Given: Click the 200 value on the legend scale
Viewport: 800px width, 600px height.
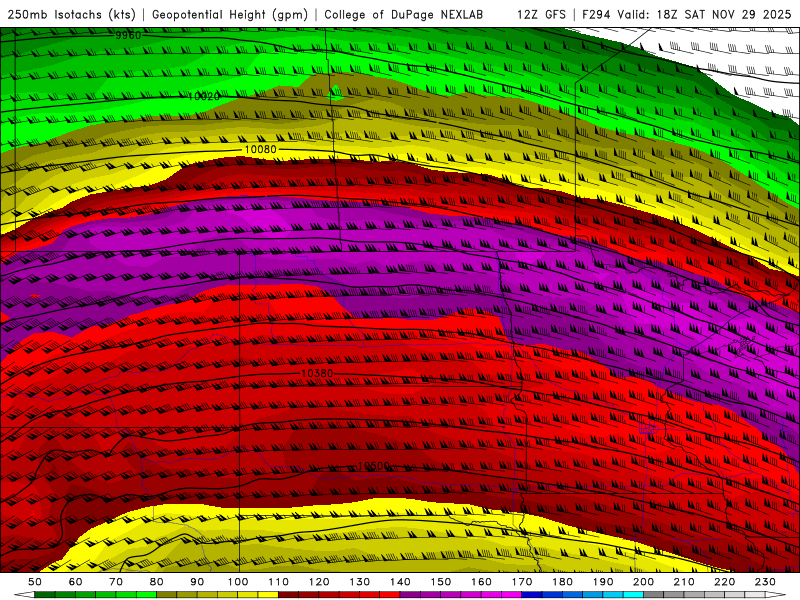Looking at the screenshot, I should click(644, 582).
